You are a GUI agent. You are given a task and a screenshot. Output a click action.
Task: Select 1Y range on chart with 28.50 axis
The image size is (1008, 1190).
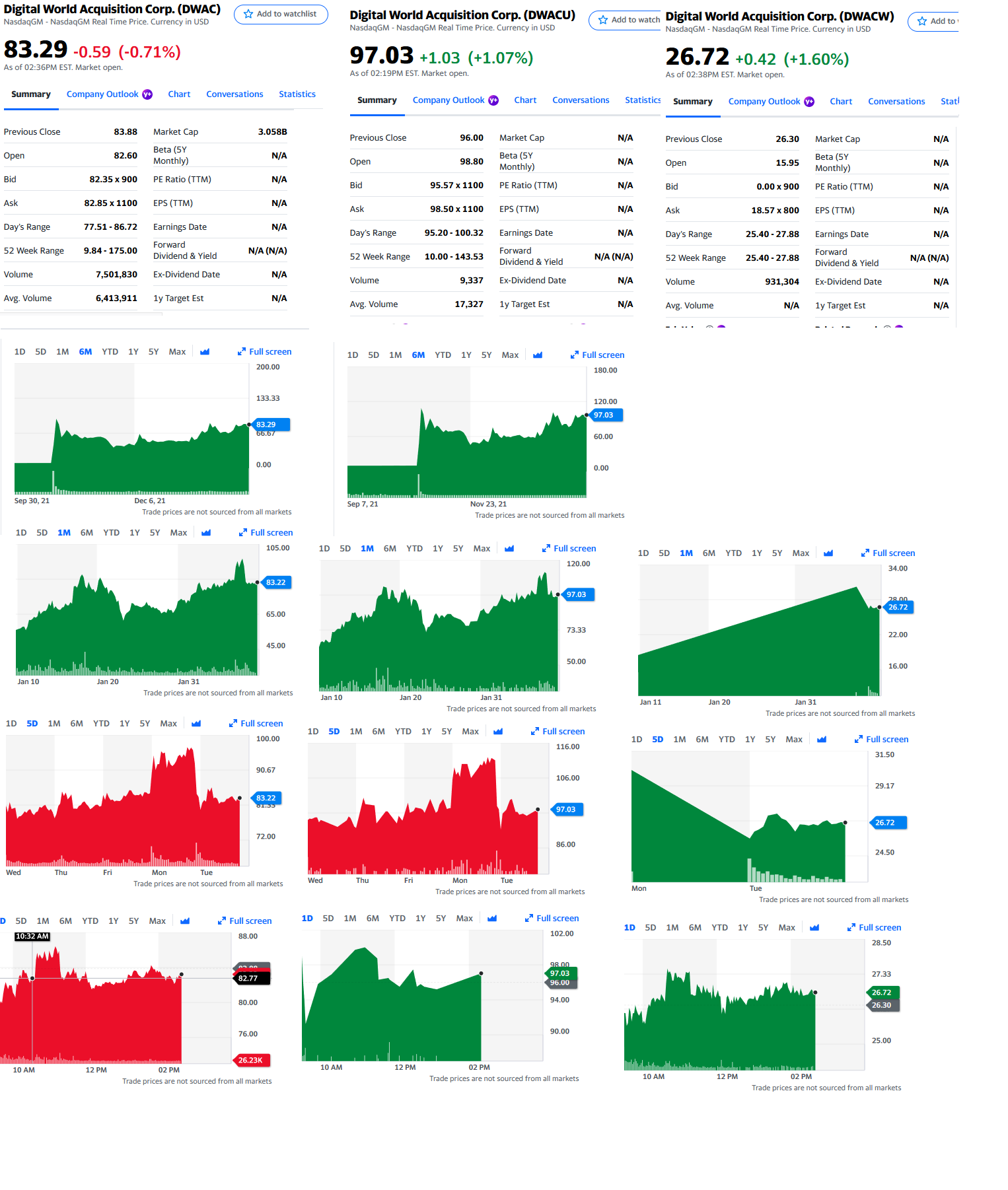coord(743,928)
